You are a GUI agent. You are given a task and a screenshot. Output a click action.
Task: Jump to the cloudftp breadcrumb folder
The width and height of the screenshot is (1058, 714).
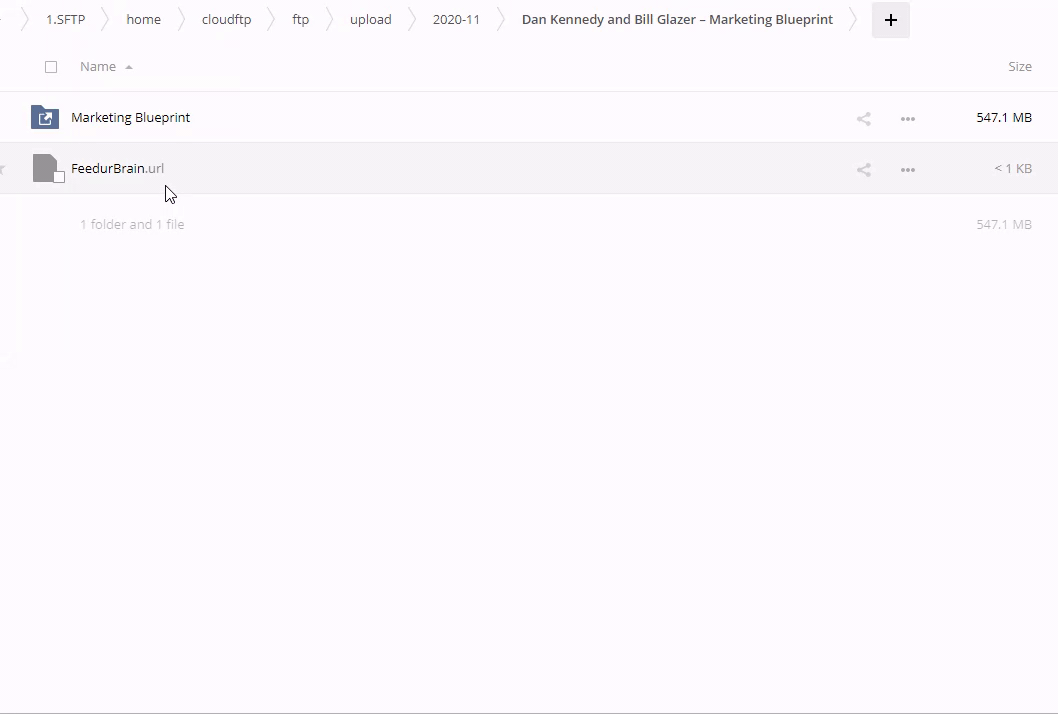(226, 20)
